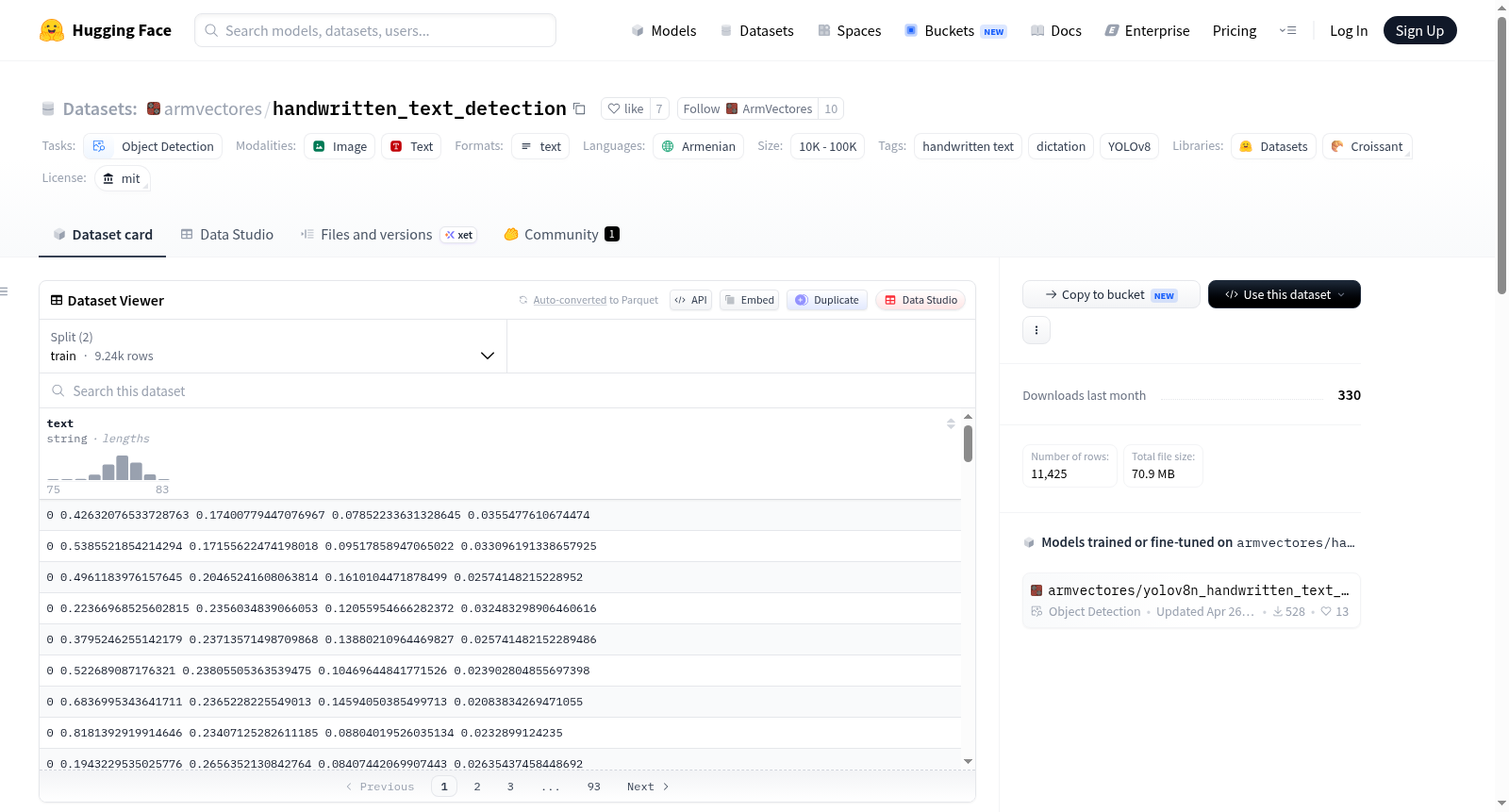Select the text format tag

click(540, 146)
